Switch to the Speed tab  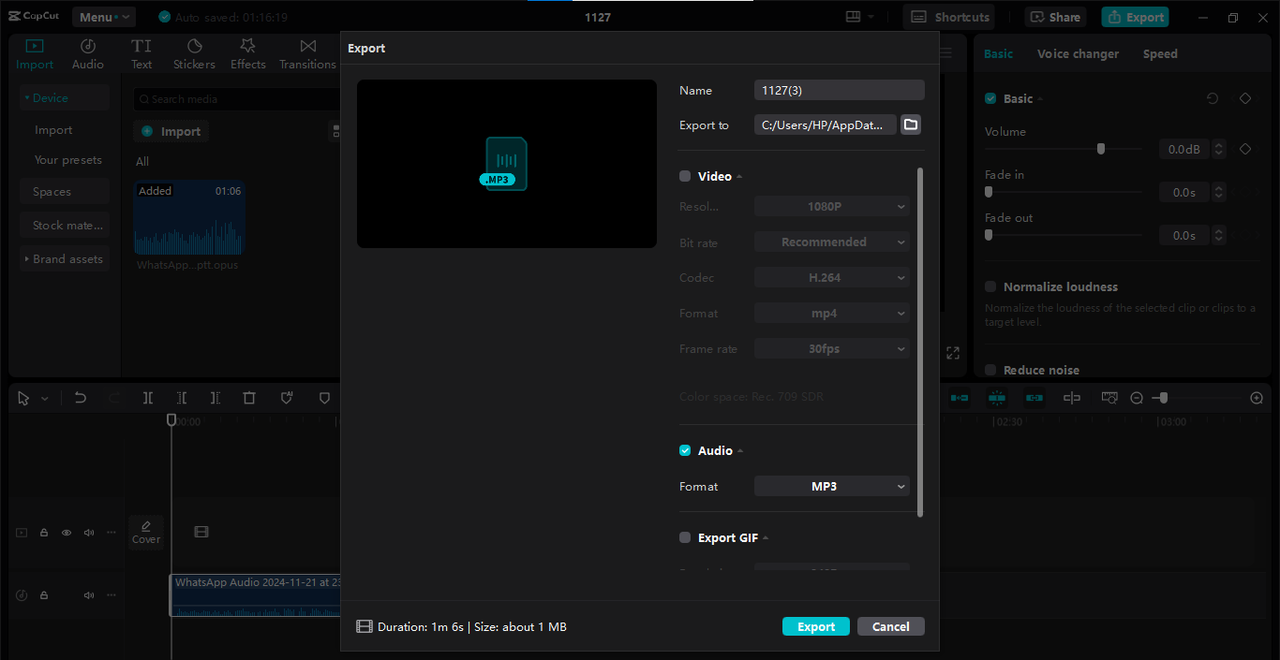(1160, 54)
